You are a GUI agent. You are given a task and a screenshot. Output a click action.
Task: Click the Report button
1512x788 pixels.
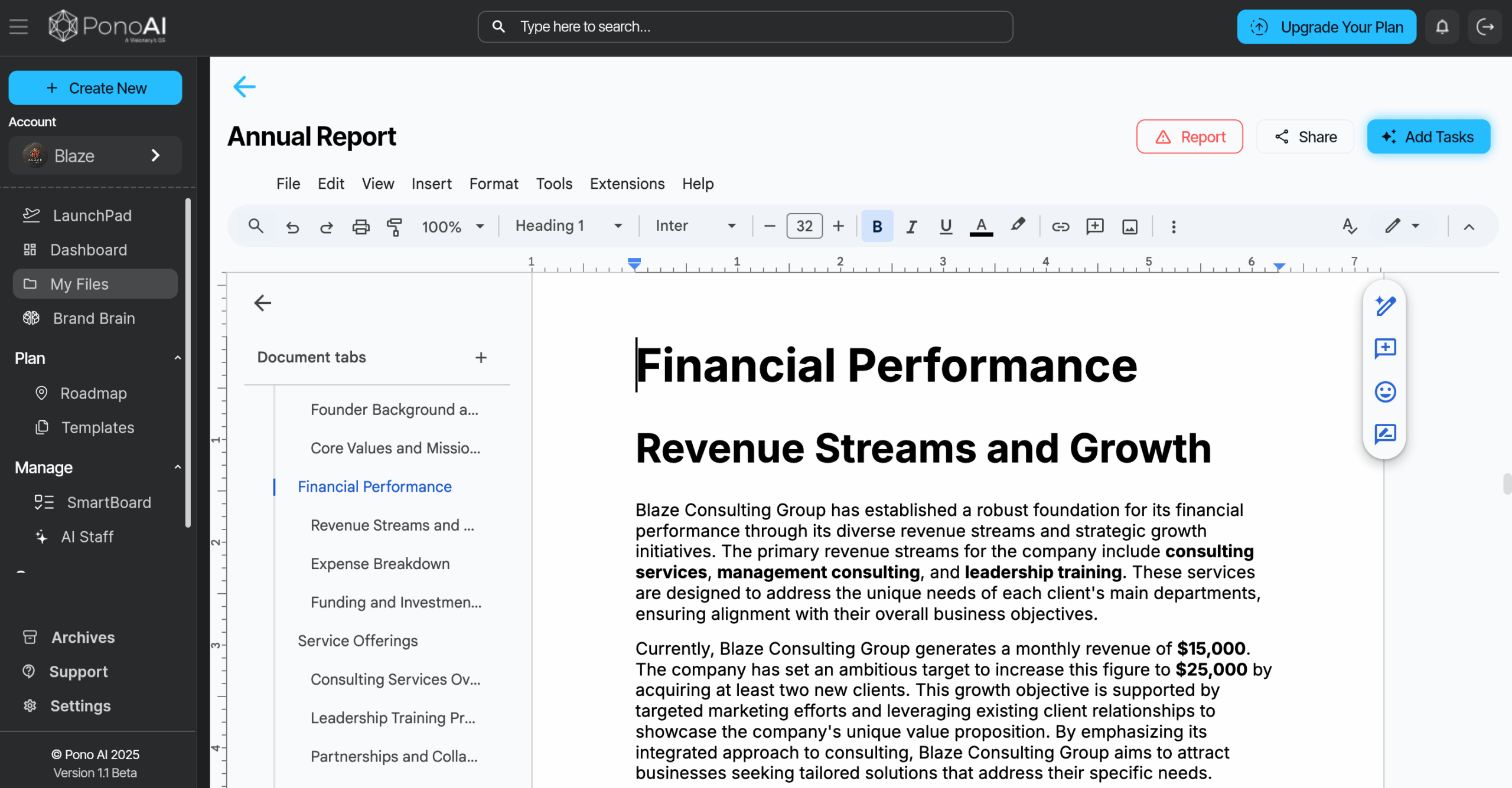[x=1190, y=137]
